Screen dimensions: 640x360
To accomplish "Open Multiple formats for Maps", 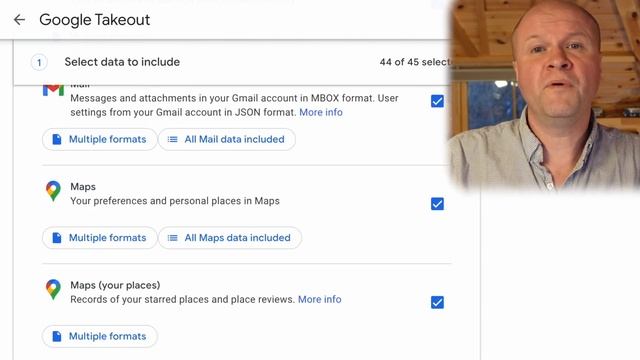I will (100, 238).
